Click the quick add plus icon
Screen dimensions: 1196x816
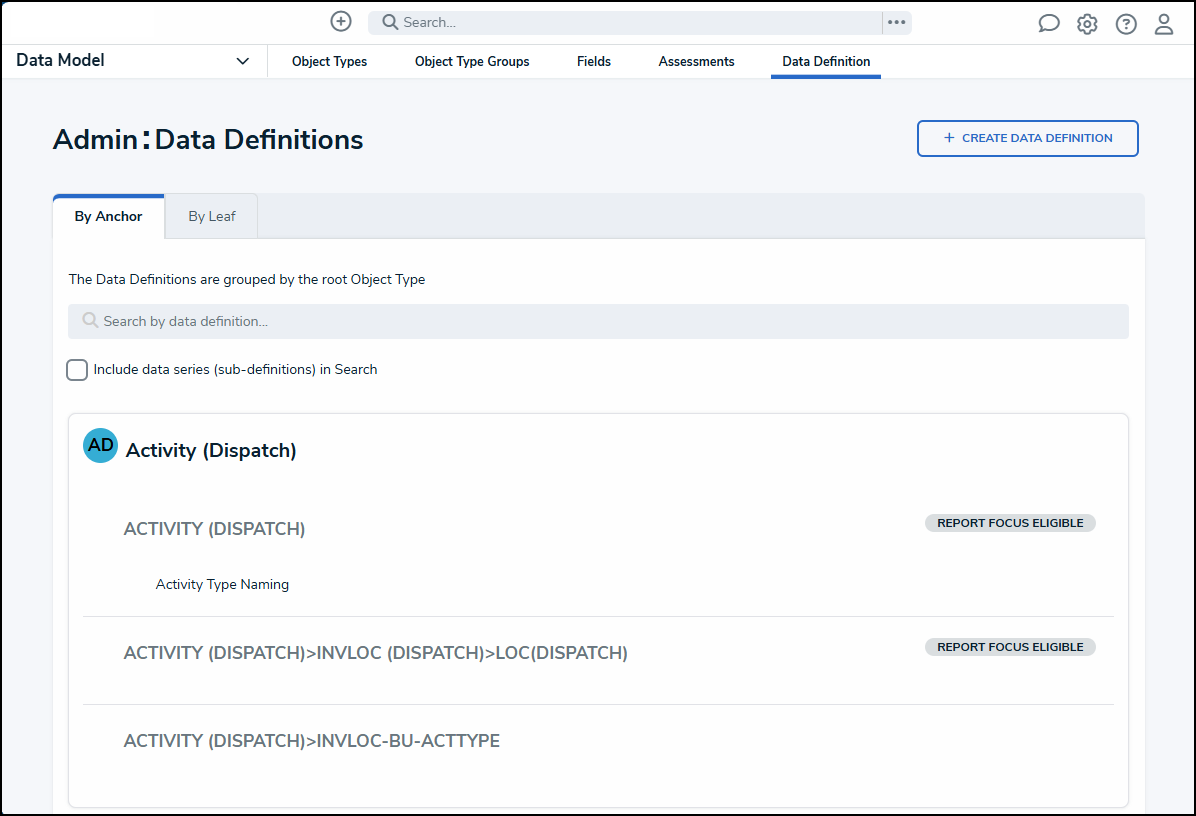(341, 22)
